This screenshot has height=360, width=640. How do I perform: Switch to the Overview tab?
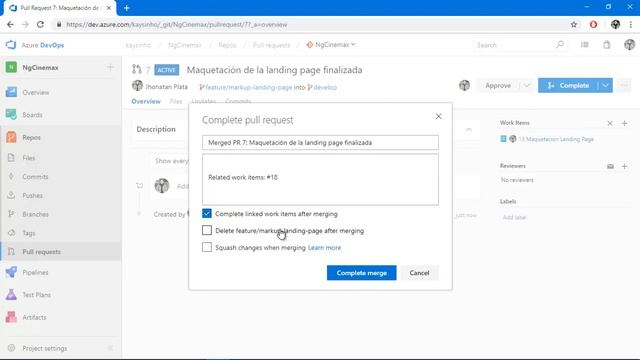(146, 101)
